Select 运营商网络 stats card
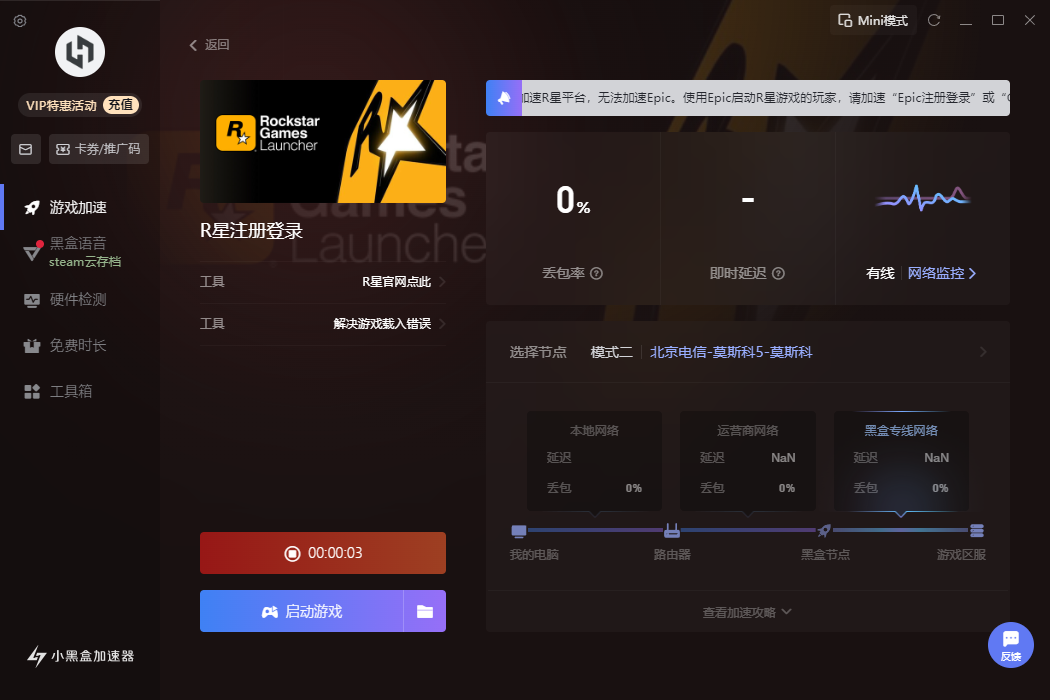 748,461
